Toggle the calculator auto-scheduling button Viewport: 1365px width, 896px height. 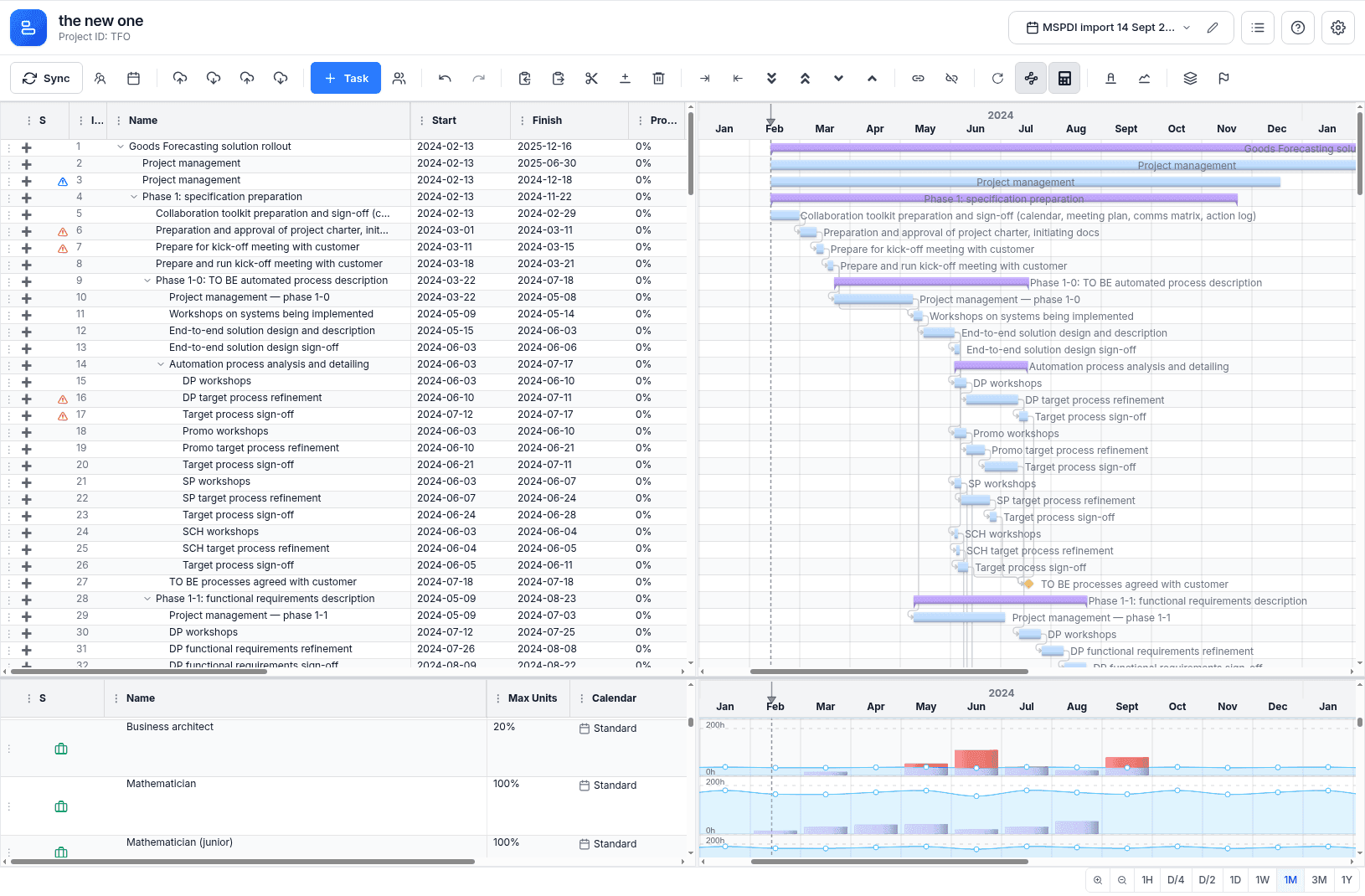click(1064, 78)
